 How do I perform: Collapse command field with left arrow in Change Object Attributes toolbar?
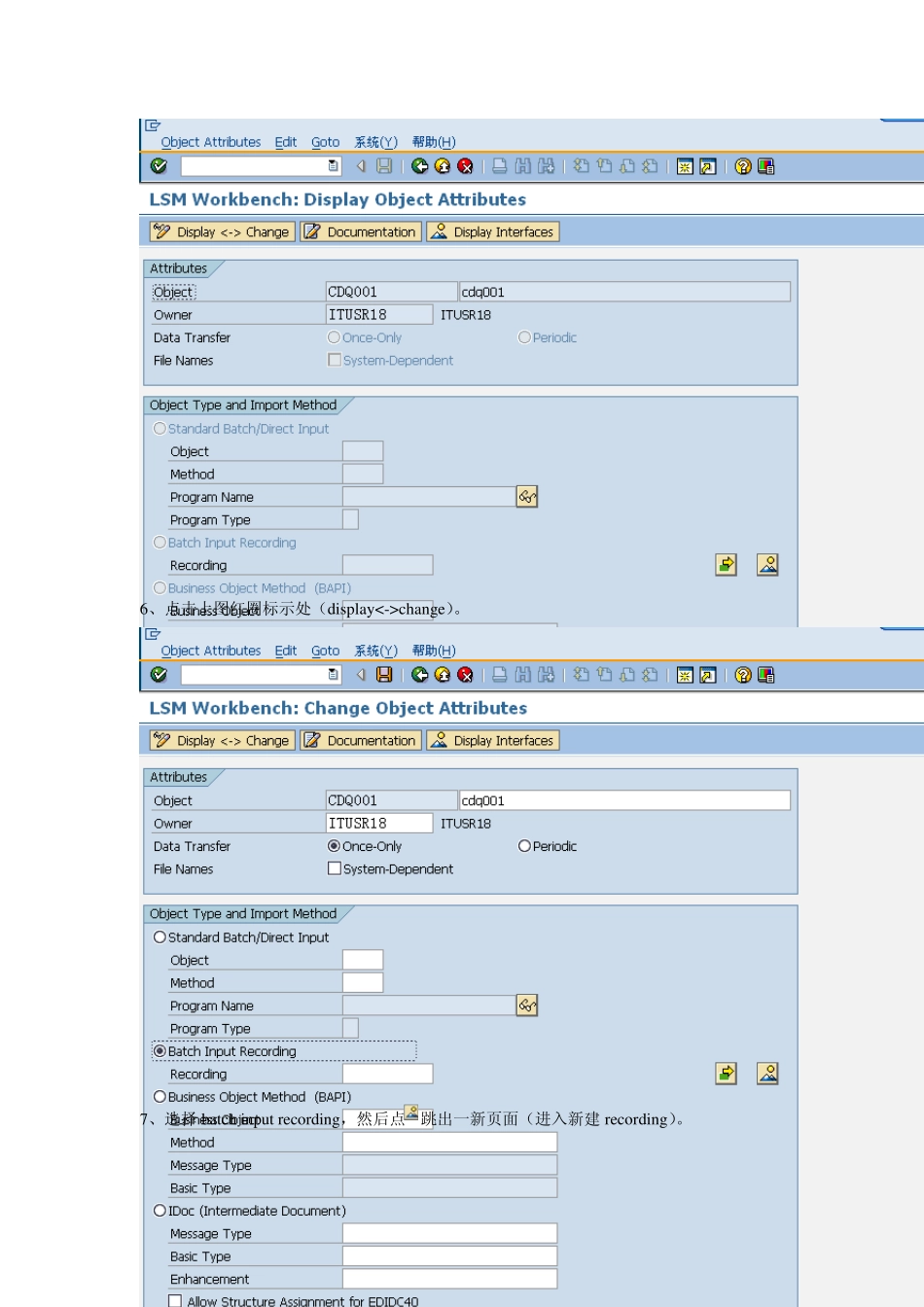click(x=361, y=675)
